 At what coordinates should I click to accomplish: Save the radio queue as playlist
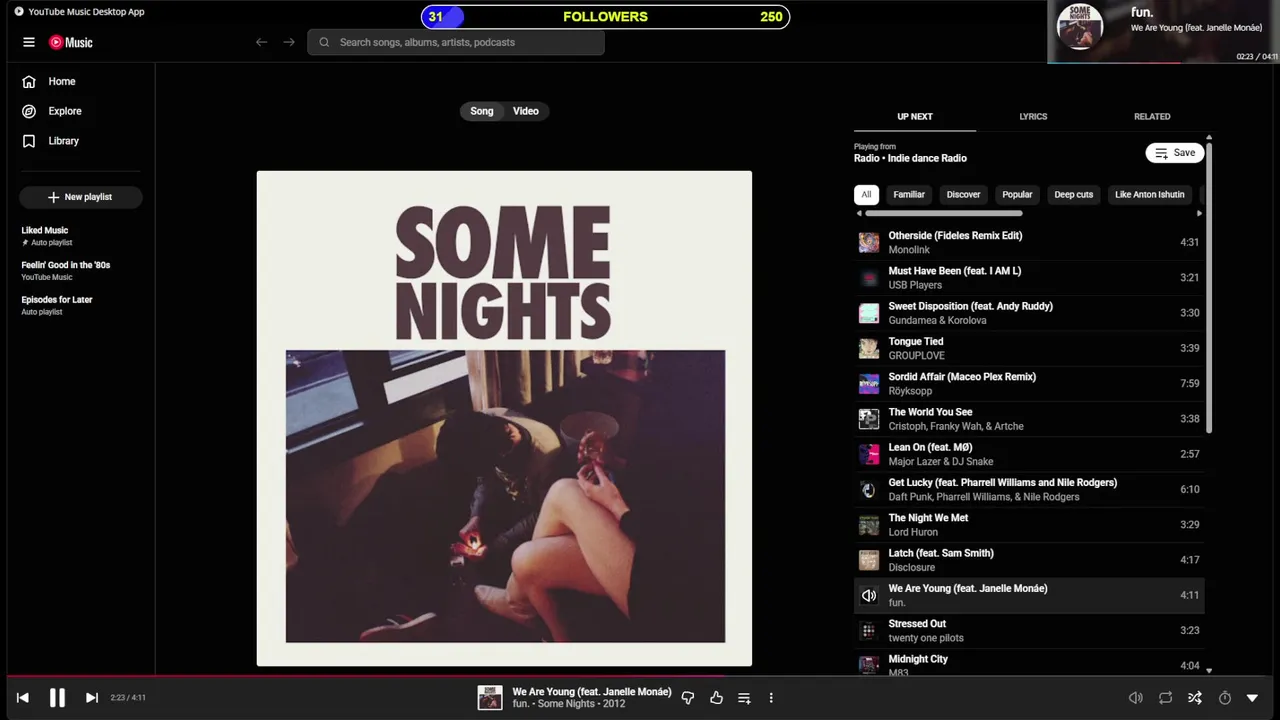tap(1175, 153)
